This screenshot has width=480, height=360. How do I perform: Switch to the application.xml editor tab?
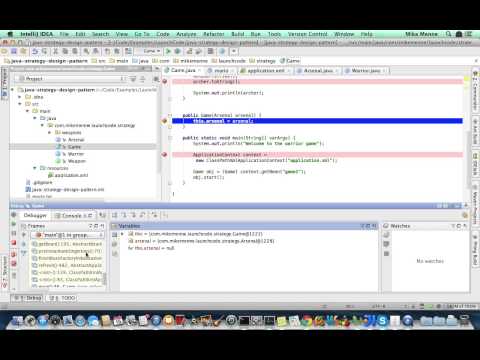[x=265, y=71]
